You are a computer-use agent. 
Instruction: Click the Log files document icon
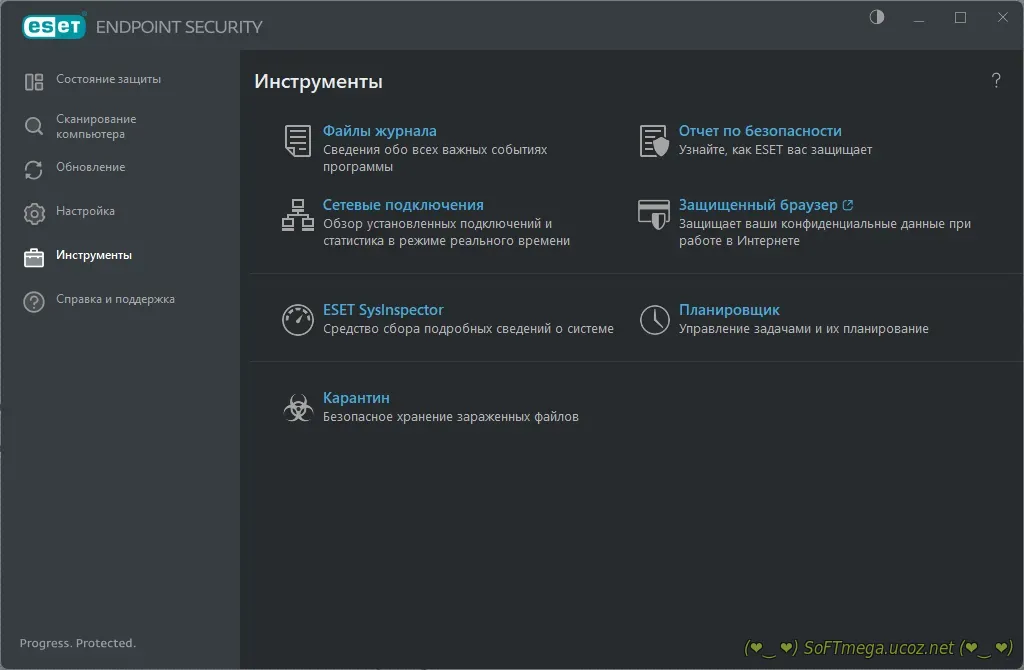click(297, 141)
